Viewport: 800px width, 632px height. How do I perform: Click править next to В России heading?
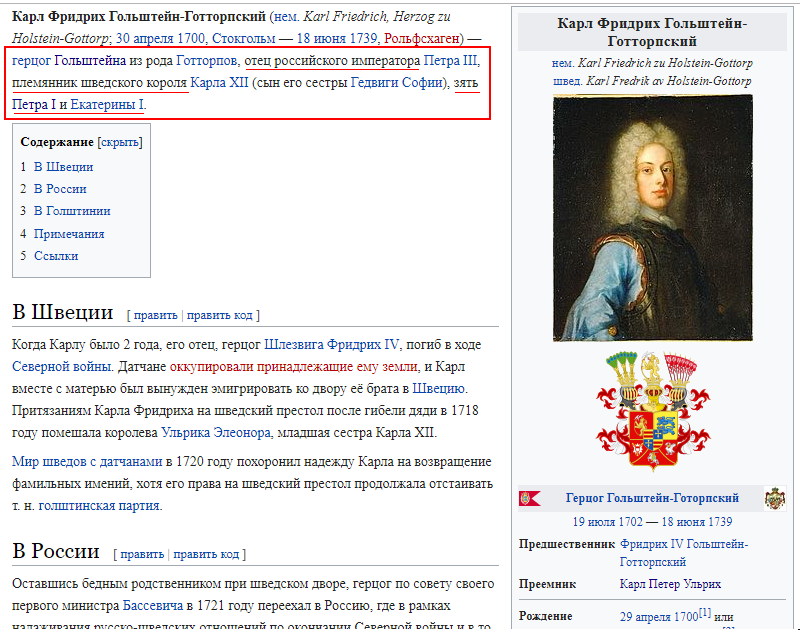[142, 554]
